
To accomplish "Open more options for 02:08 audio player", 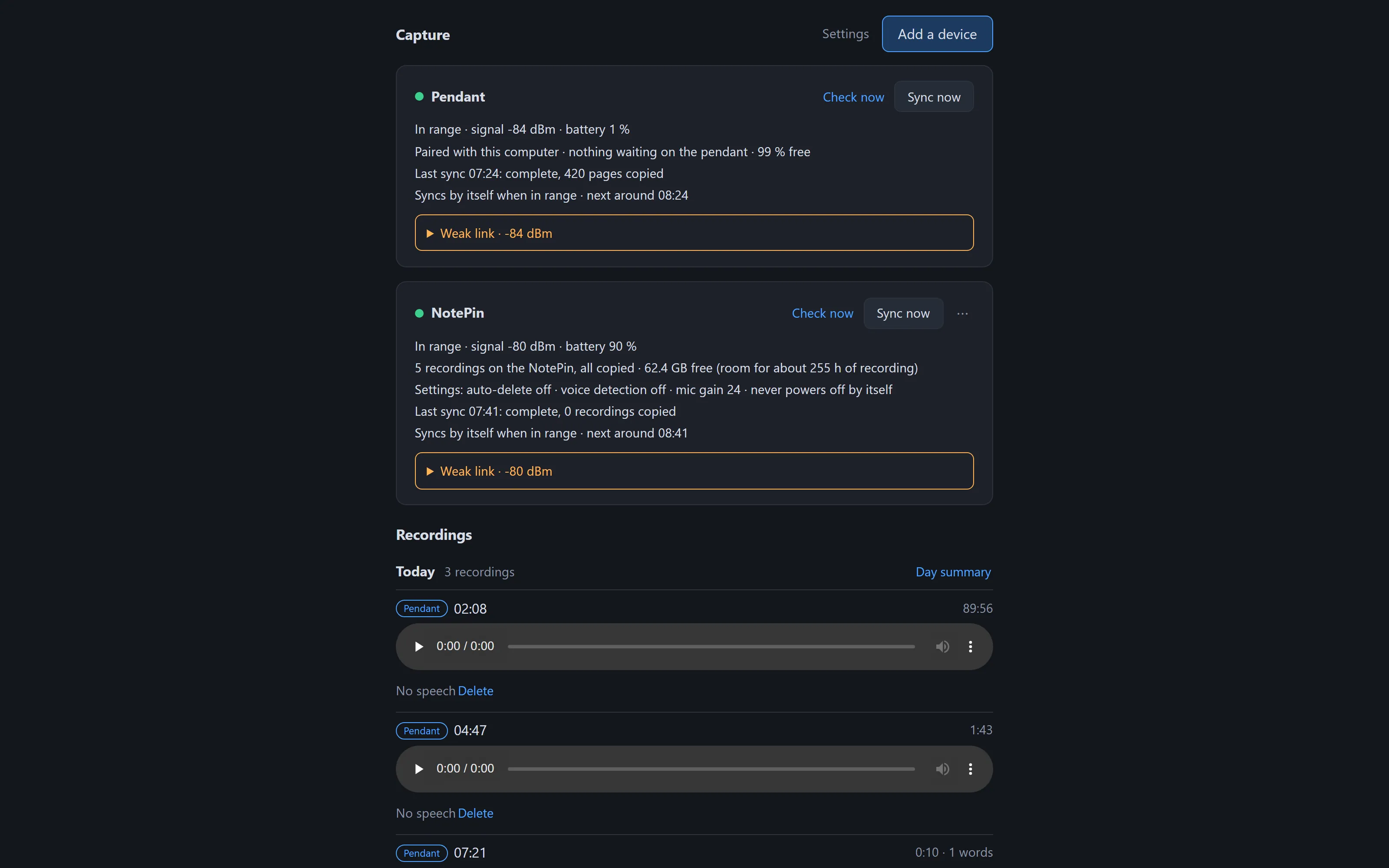I will (971, 646).
